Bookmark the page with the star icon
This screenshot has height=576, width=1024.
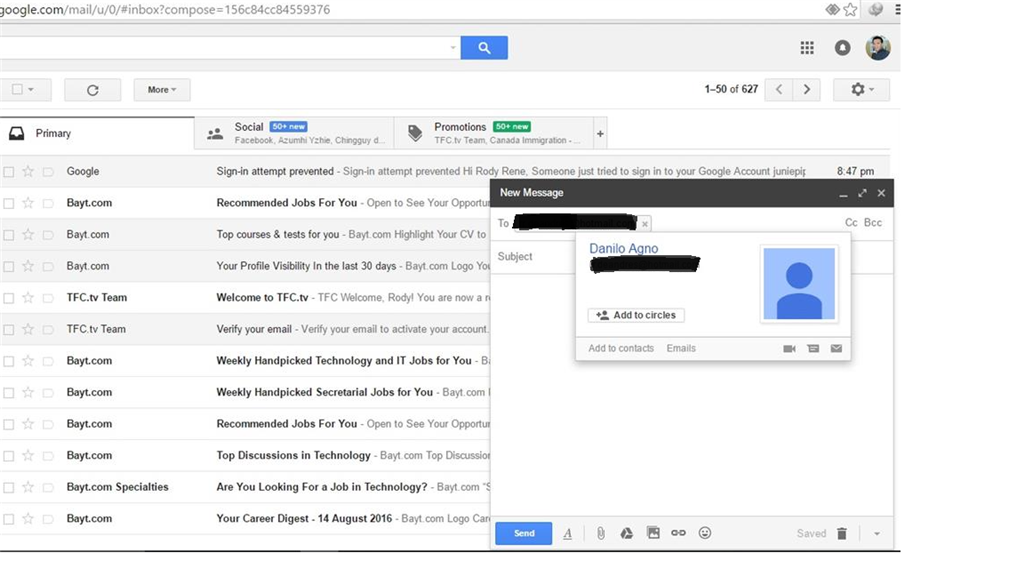850,9
